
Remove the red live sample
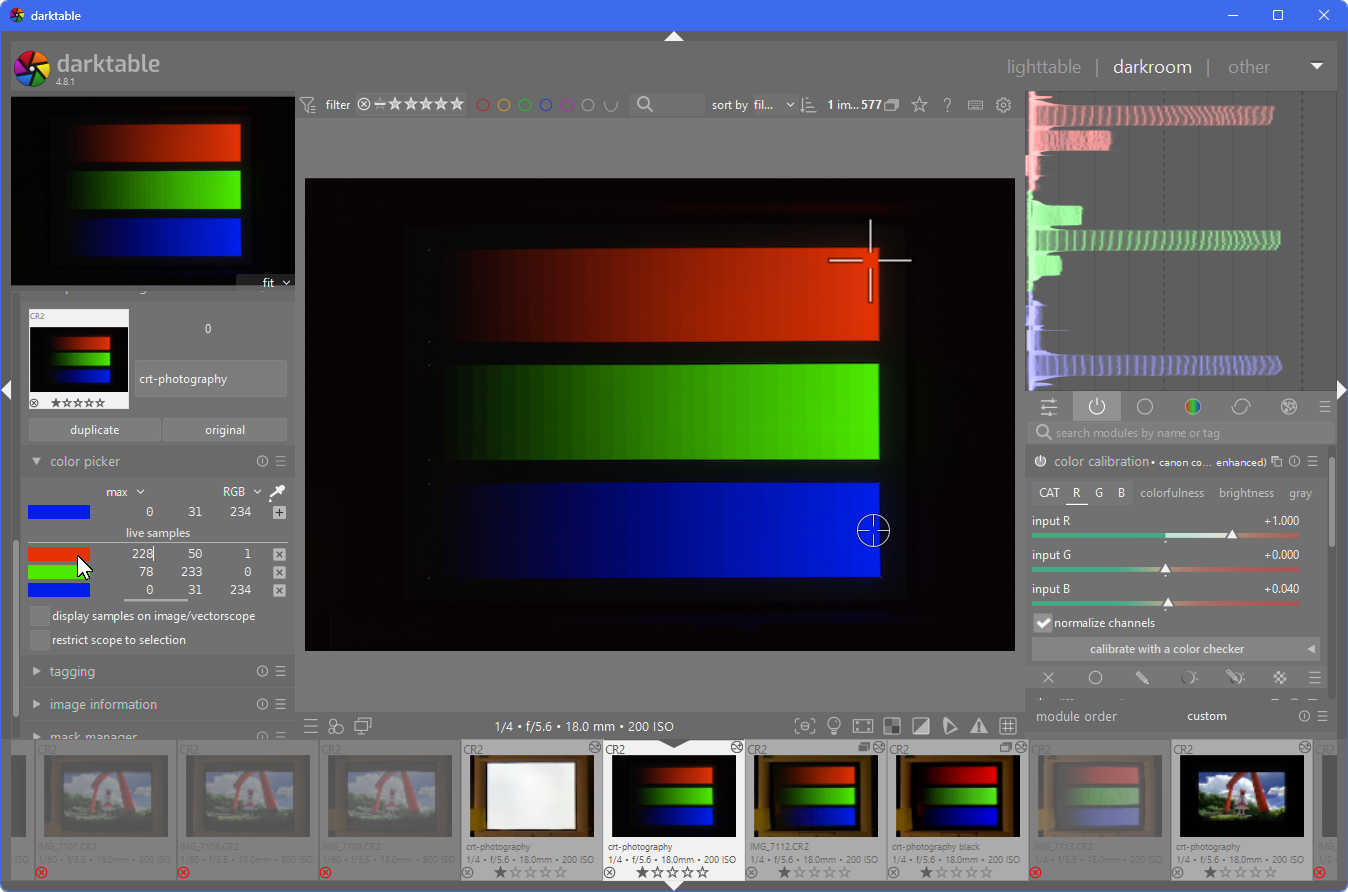(279, 554)
